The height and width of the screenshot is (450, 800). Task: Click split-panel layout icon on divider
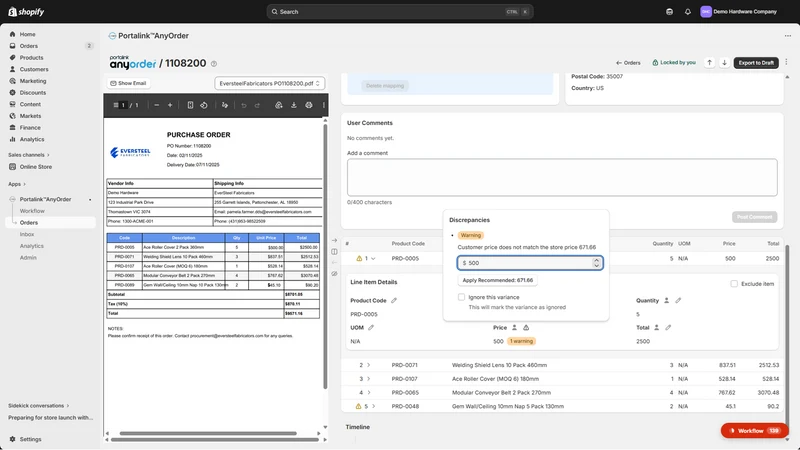[334, 252]
